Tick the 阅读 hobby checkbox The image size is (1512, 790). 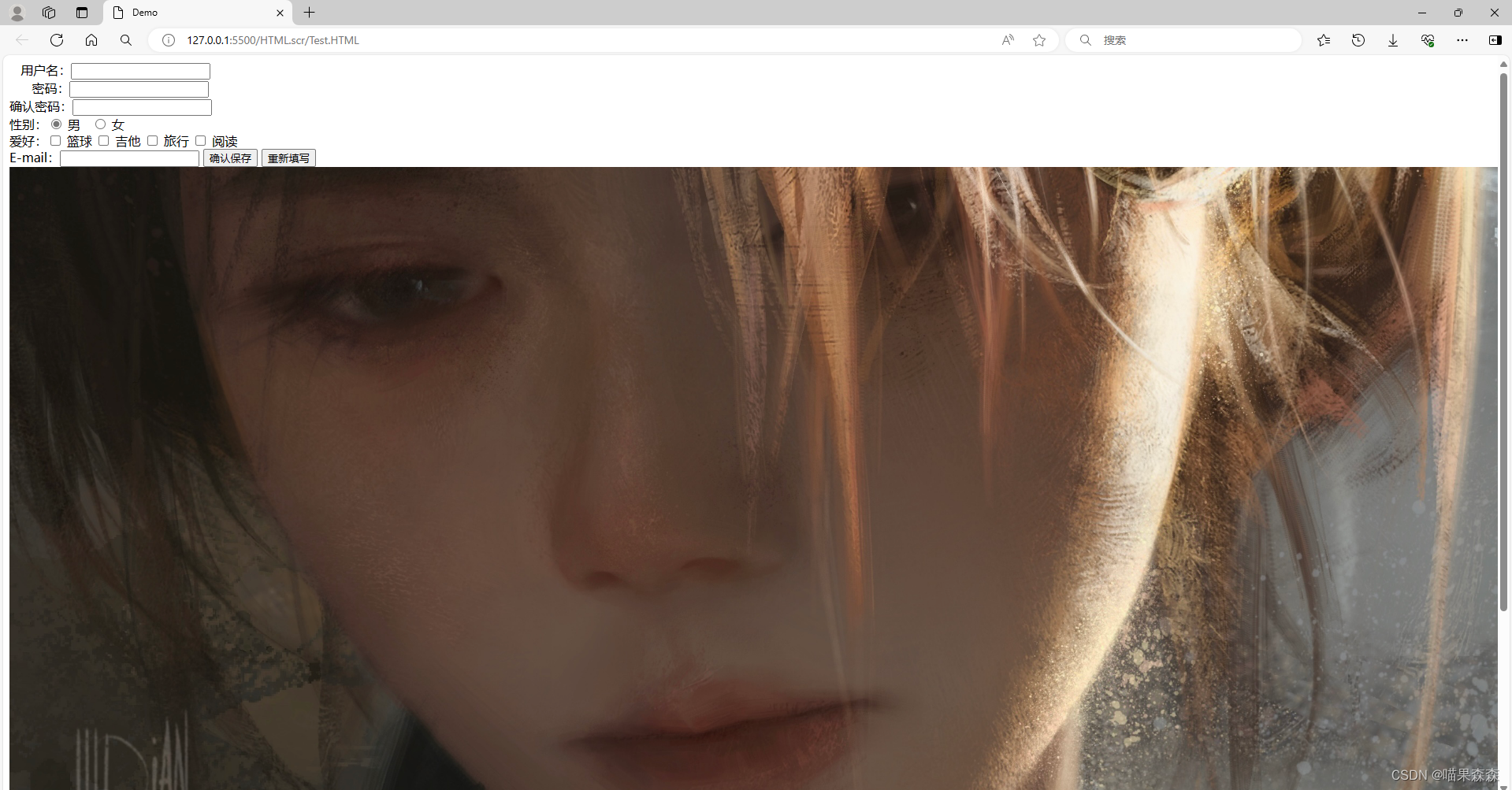point(200,141)
